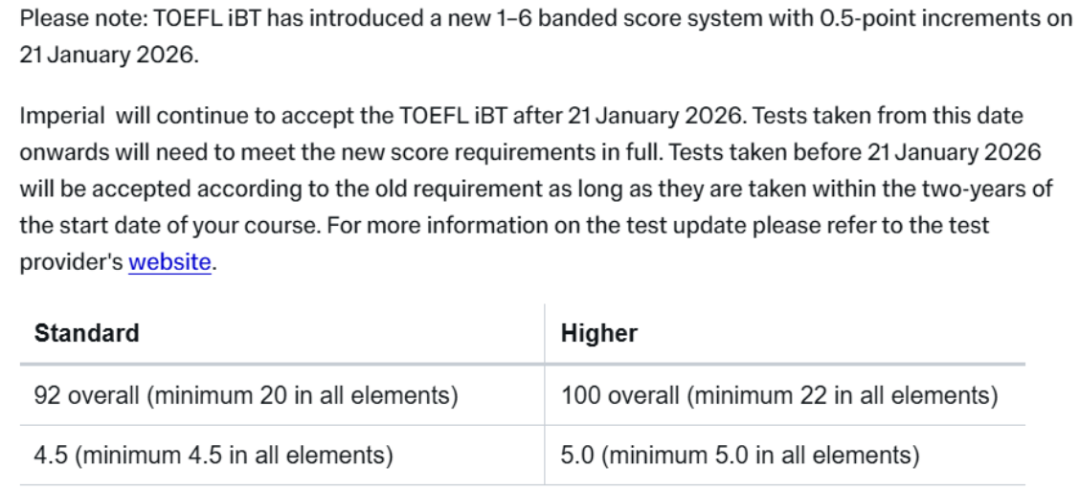Click the "two-years" text in the paragraph

pyautogui.click(x=965, y=189)
